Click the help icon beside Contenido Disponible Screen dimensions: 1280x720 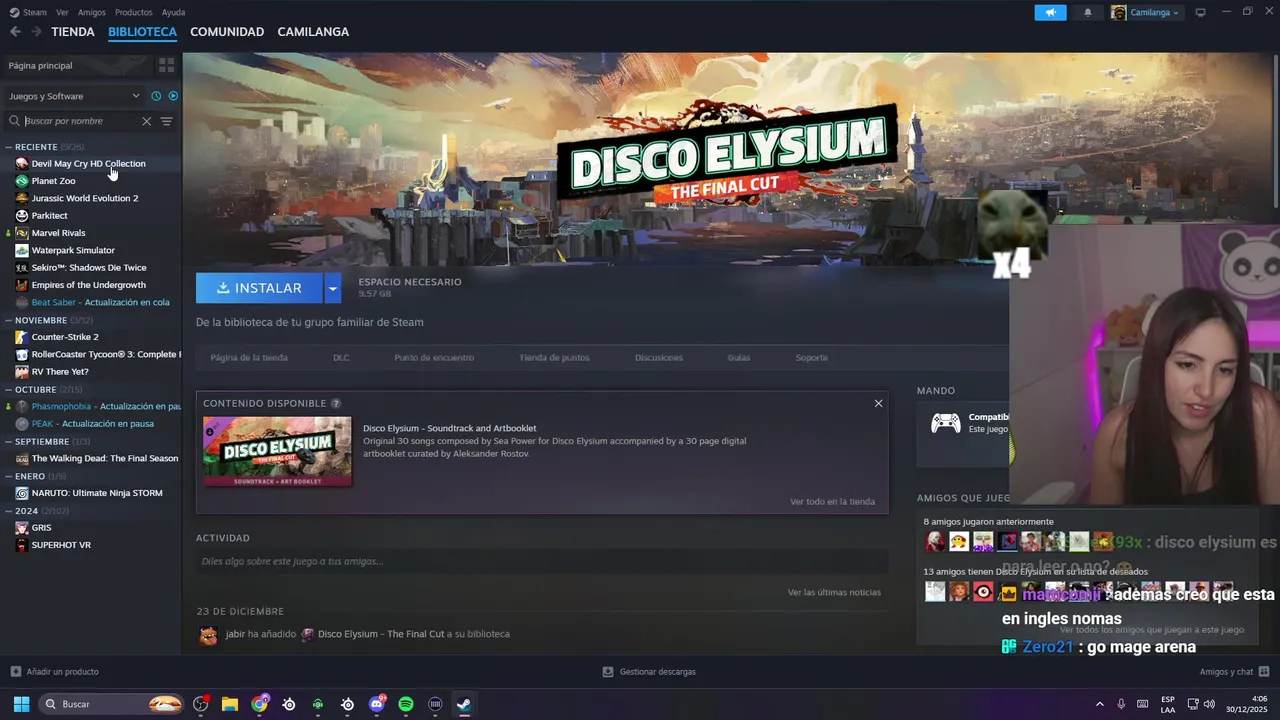336,403
